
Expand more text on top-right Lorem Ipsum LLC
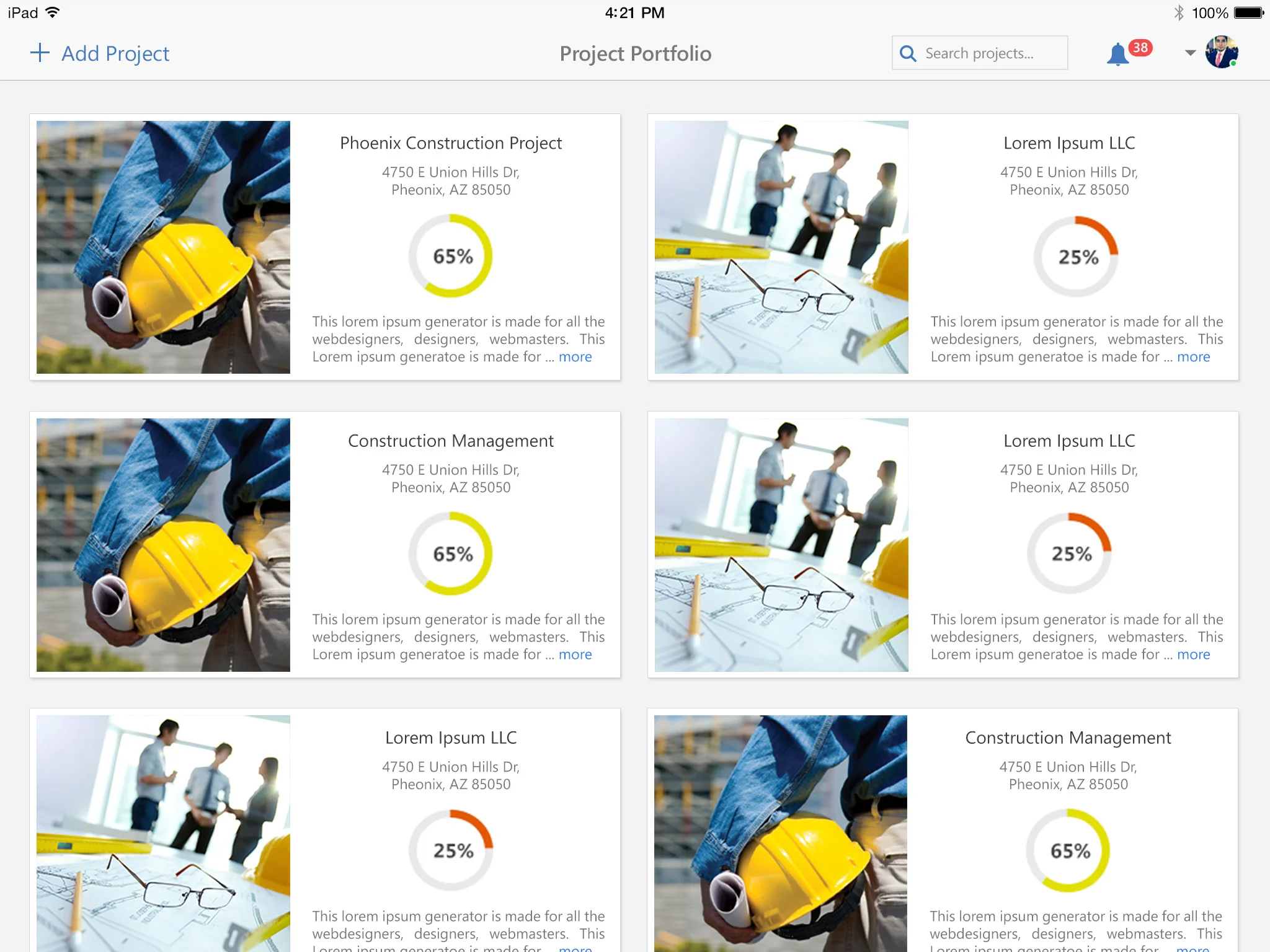(1193, 357)
